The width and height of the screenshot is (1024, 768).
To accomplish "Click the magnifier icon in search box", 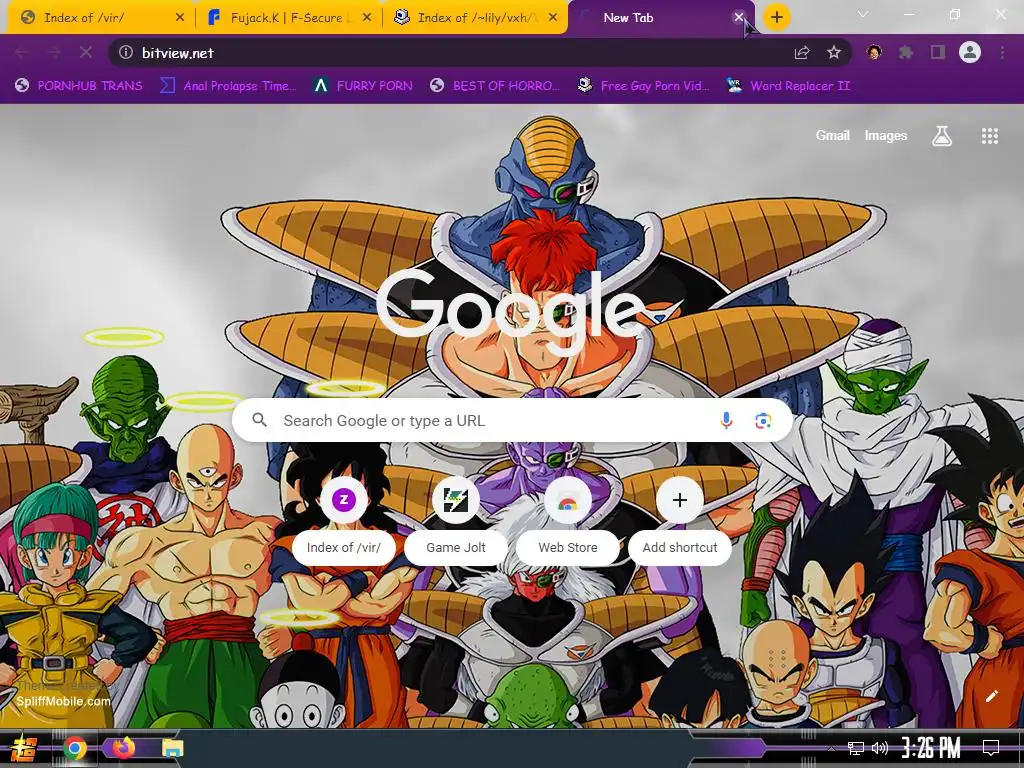I will coord(259,420).
